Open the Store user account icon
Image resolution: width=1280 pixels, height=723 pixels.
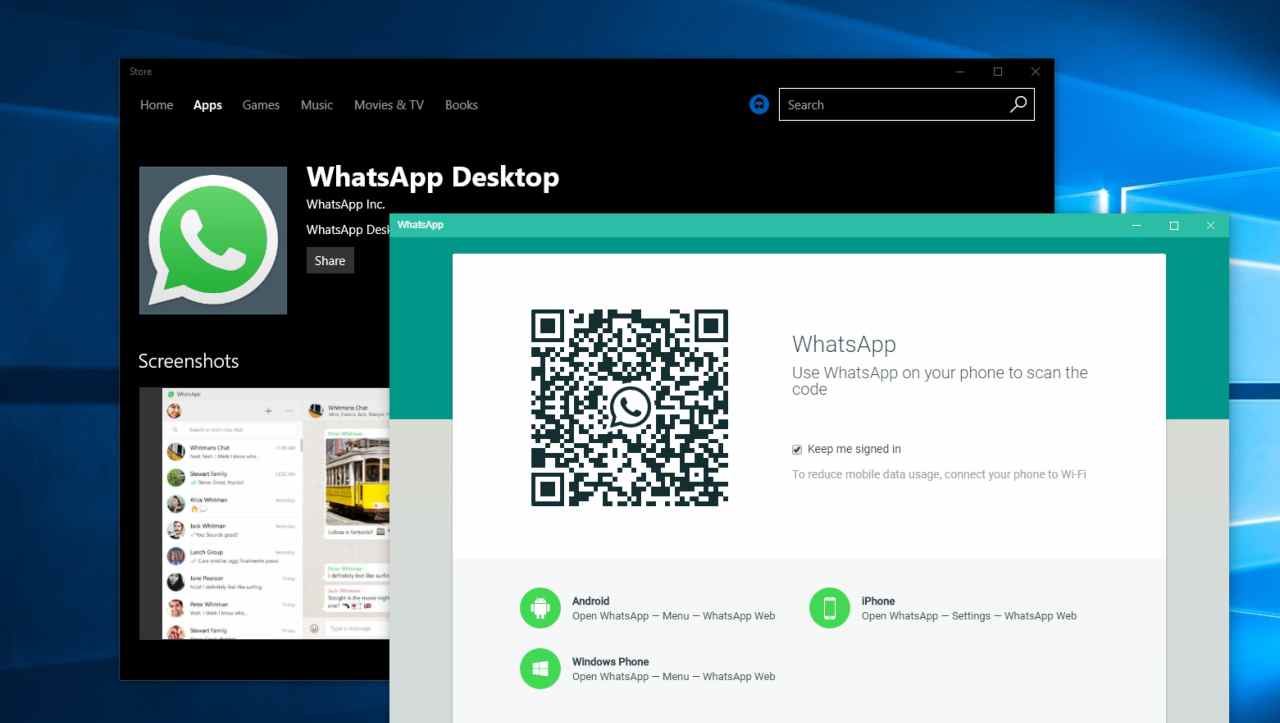point(759,105)
